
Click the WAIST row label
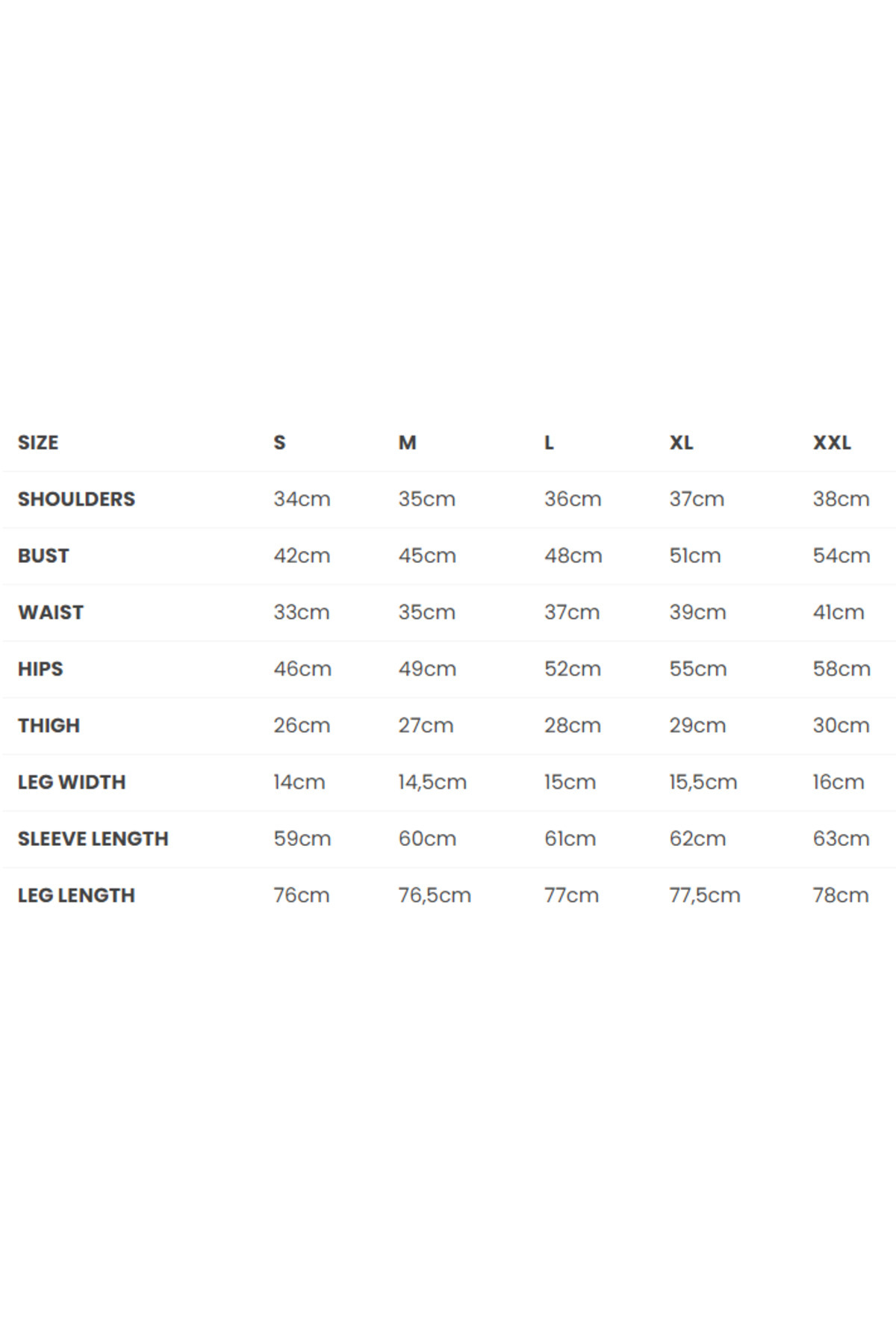51,612
